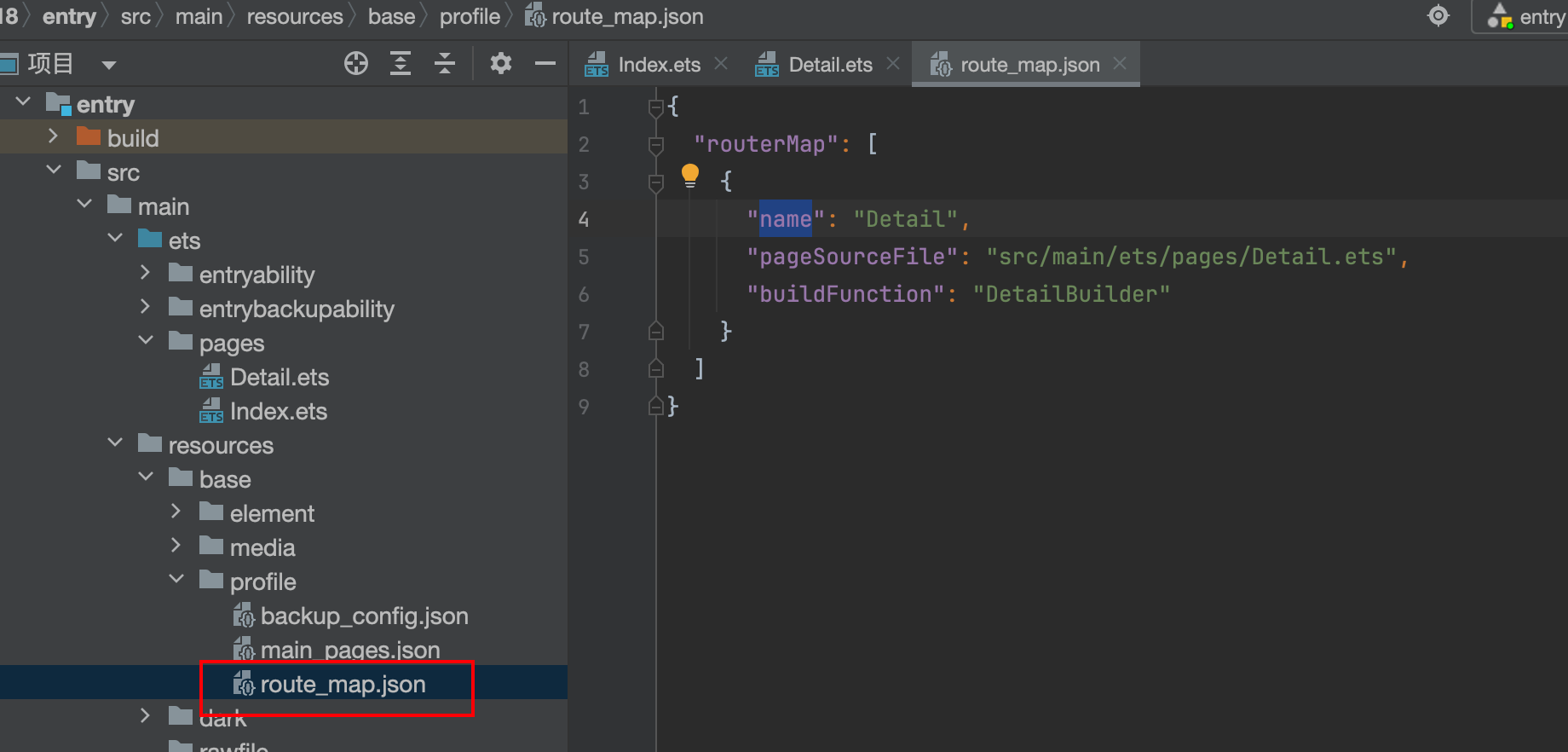1568x752 pixels.
Task: Click the device target icon in top toolbar
Action: click(1438, 16)
